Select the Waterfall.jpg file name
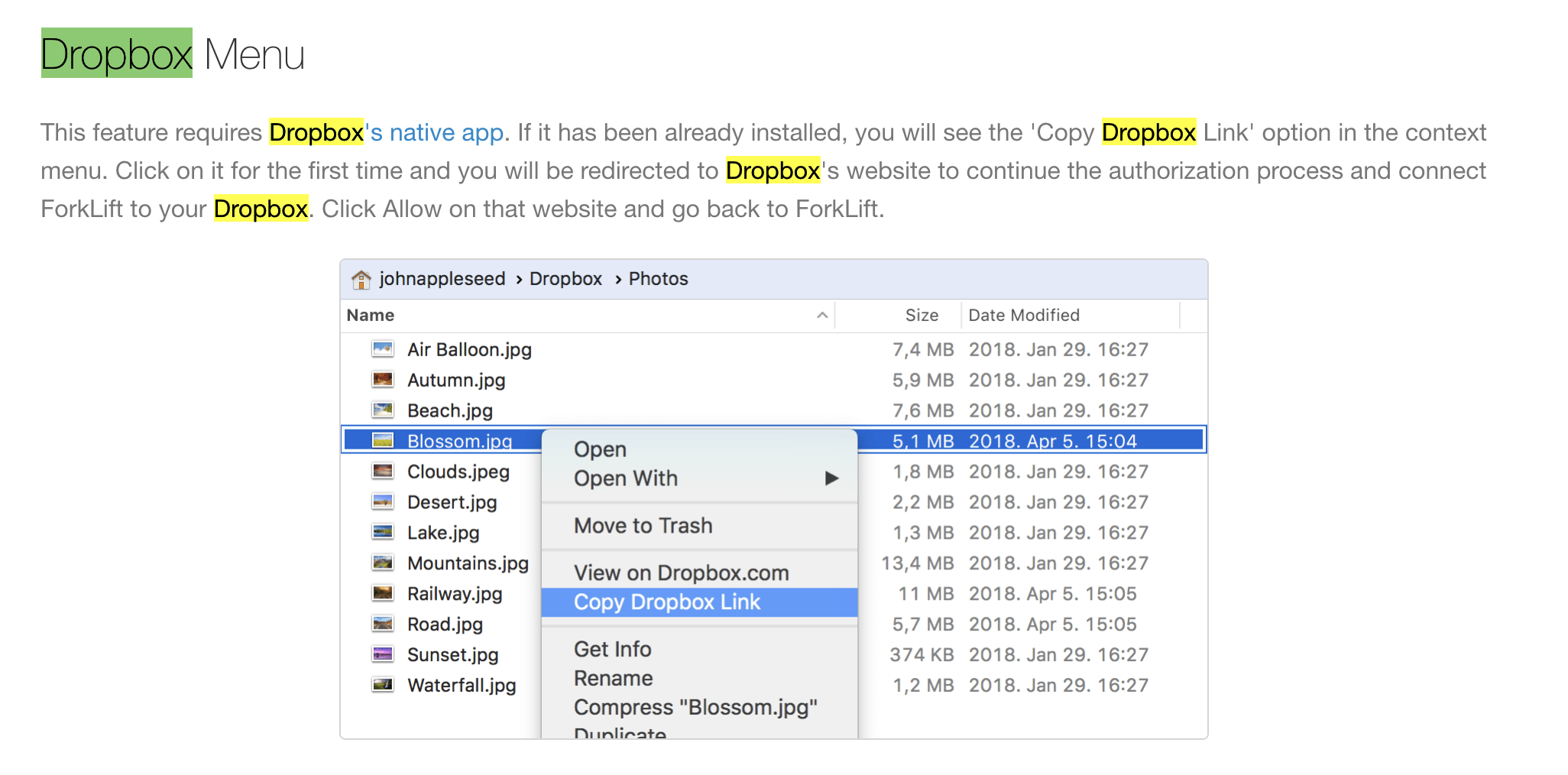Viewport: 1568px width, 775px height. click(462, 686)
